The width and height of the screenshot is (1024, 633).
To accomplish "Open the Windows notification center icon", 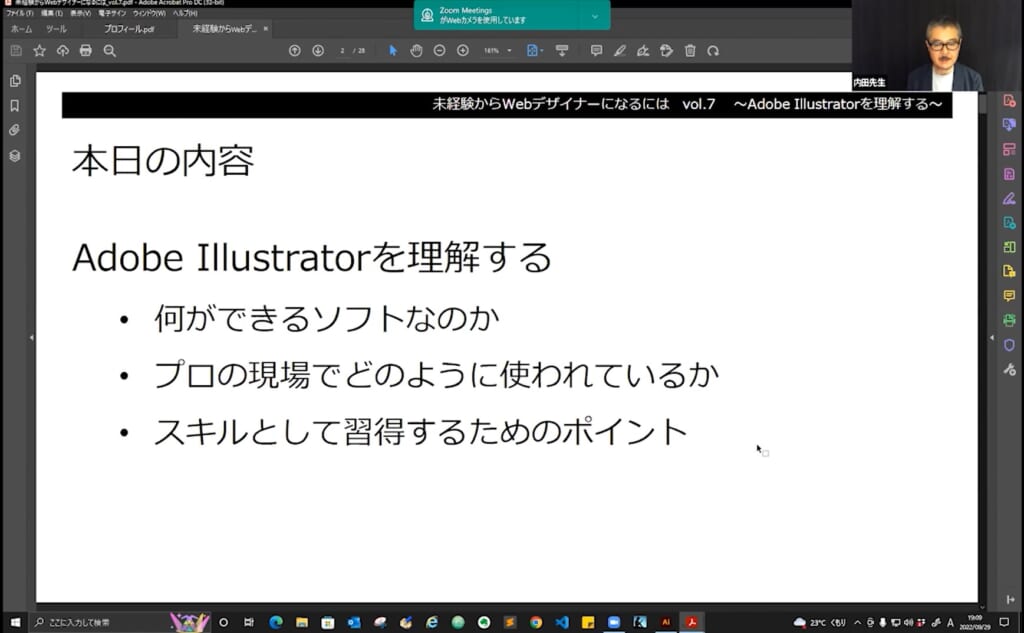I will (1004, 623).
